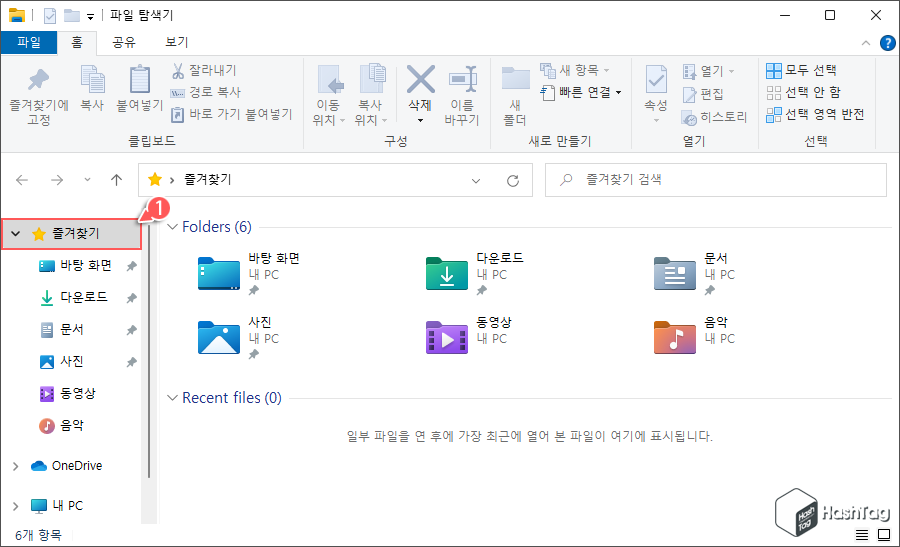The image size is (900, 547).
Task: Expand the address bar history dropdown
Action: pos(476,181)
